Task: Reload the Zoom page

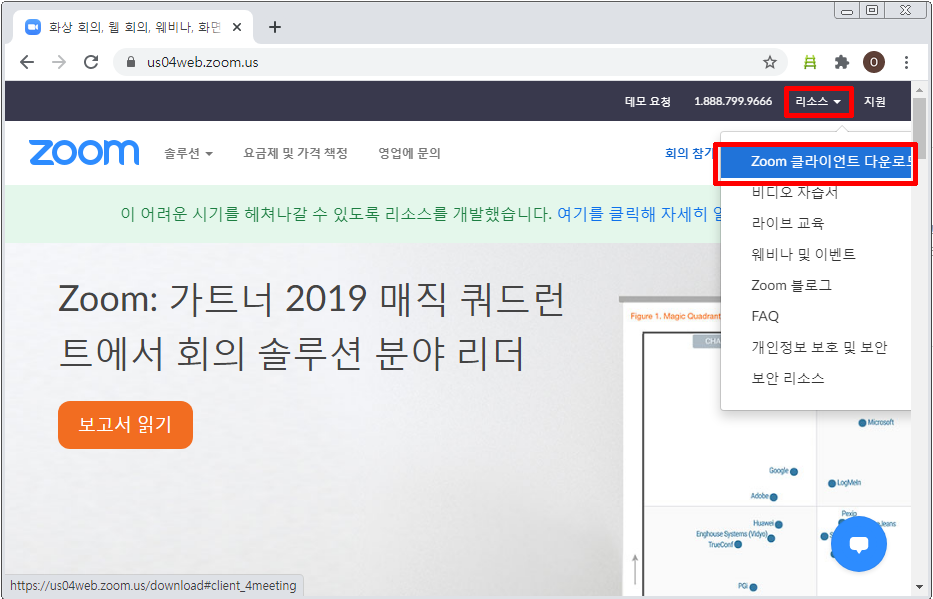Action: coord(91,62)
